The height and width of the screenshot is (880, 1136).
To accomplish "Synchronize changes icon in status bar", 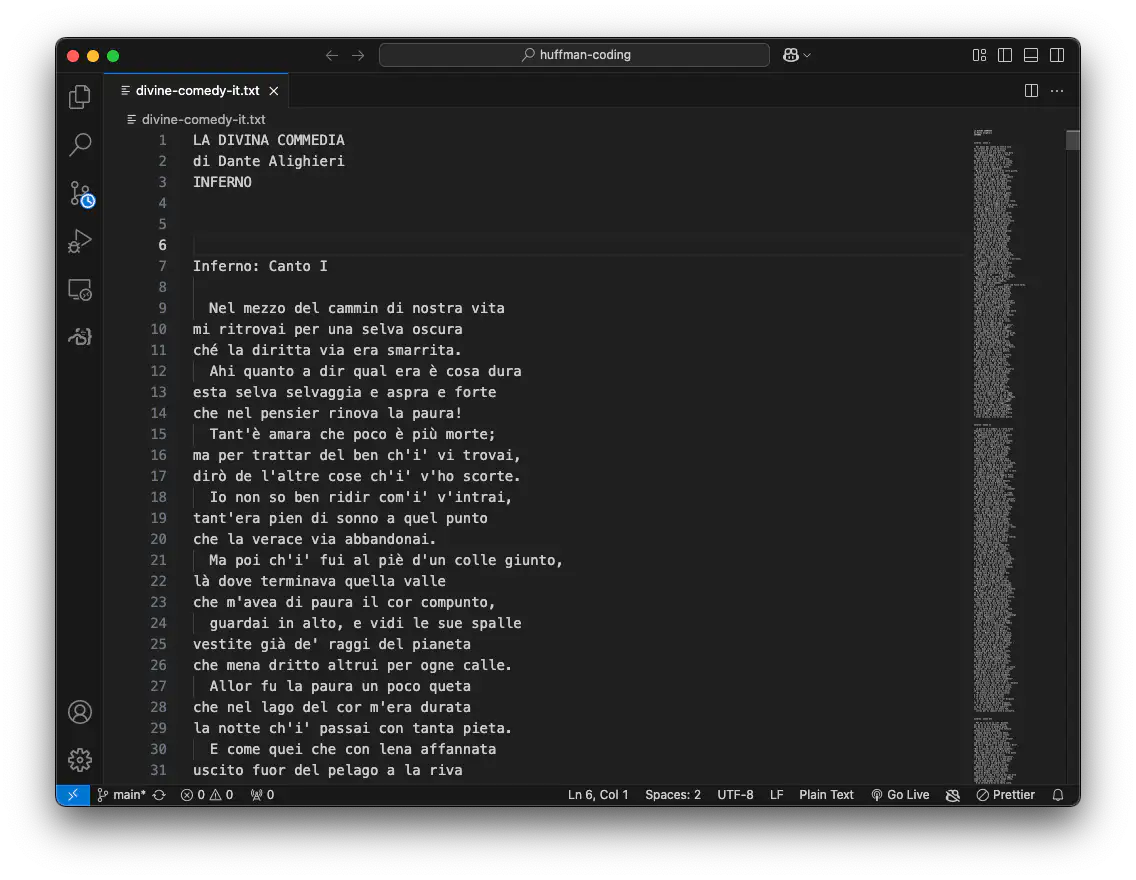I will [x=159, y=795].
